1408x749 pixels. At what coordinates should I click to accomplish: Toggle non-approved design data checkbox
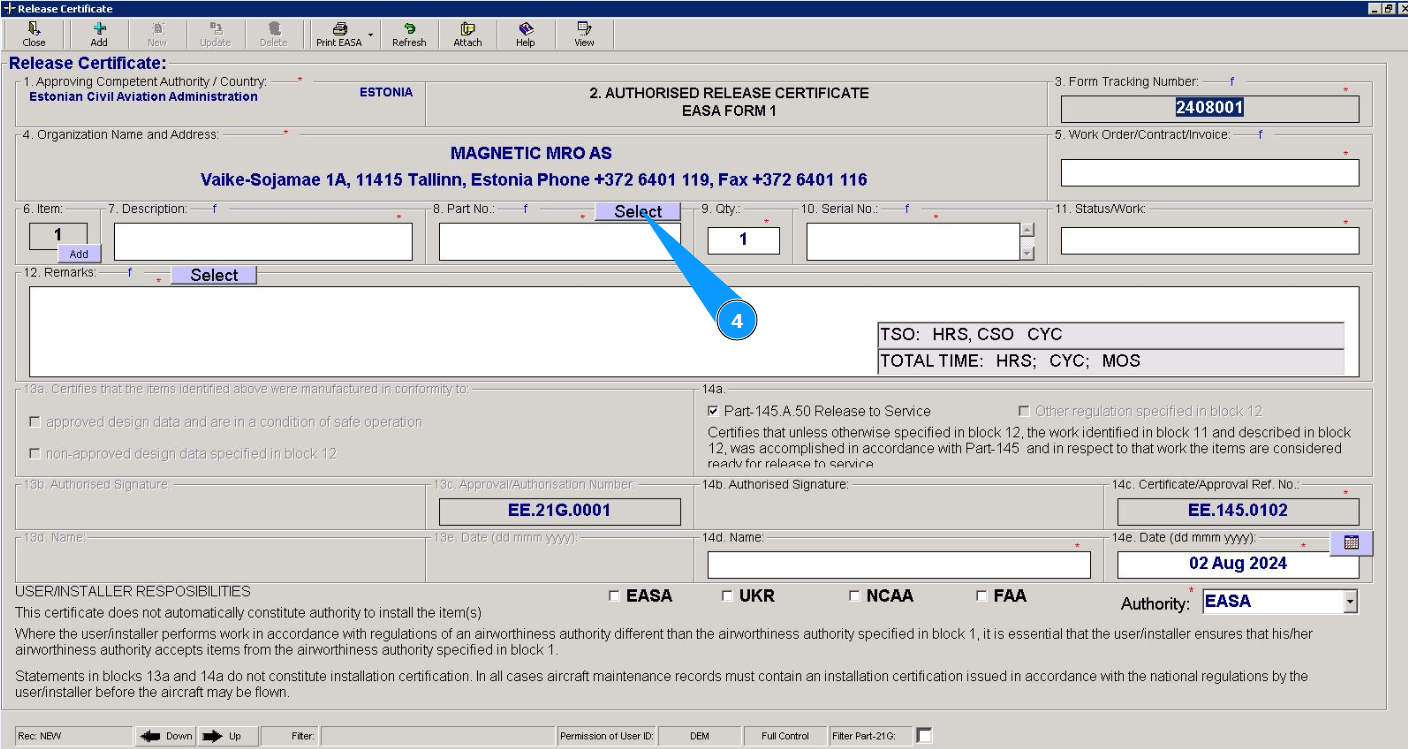[x=36, y=454]
